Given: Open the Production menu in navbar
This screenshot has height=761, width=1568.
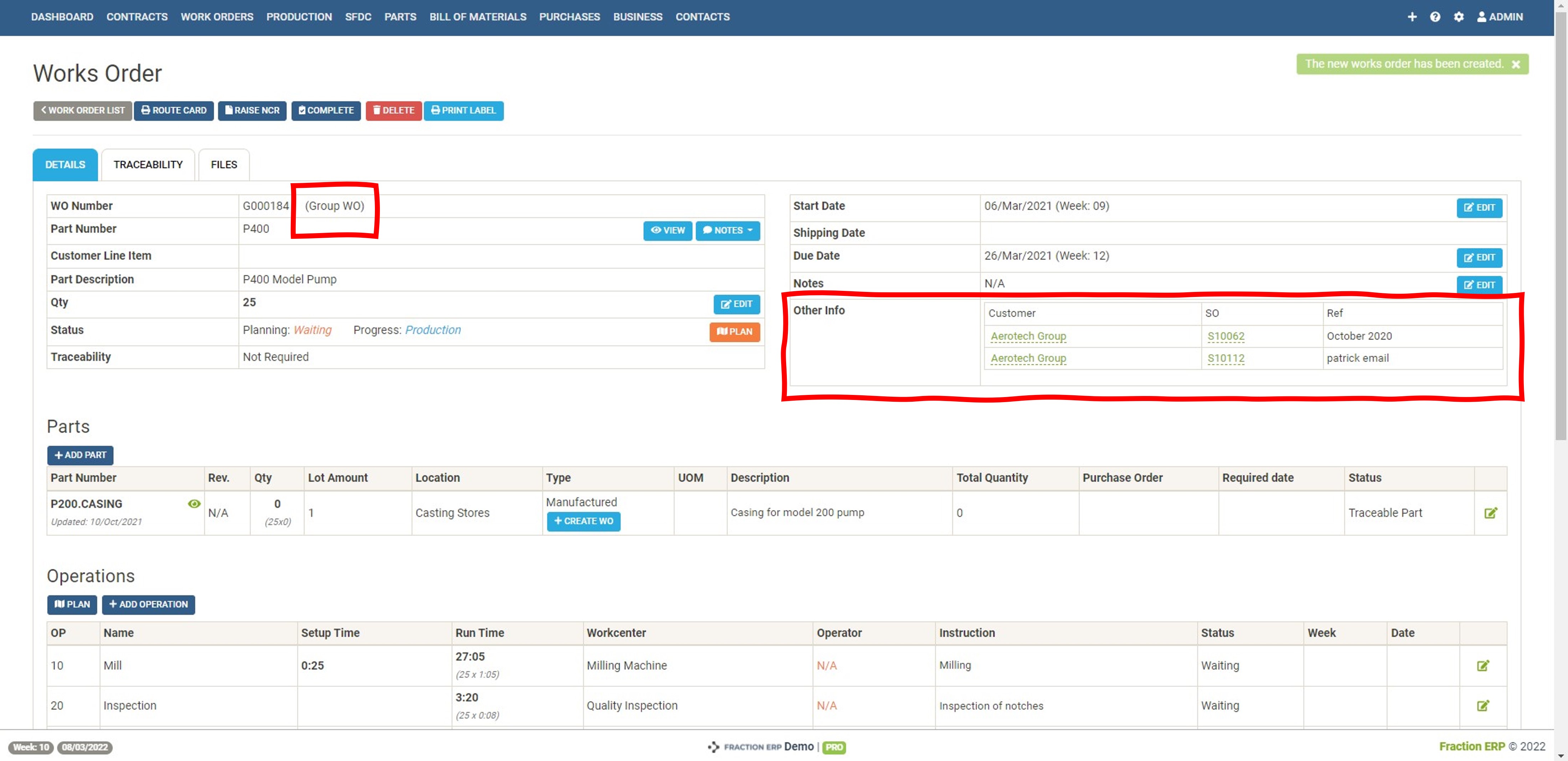Looking at the screenshot, I should (299, 16).
